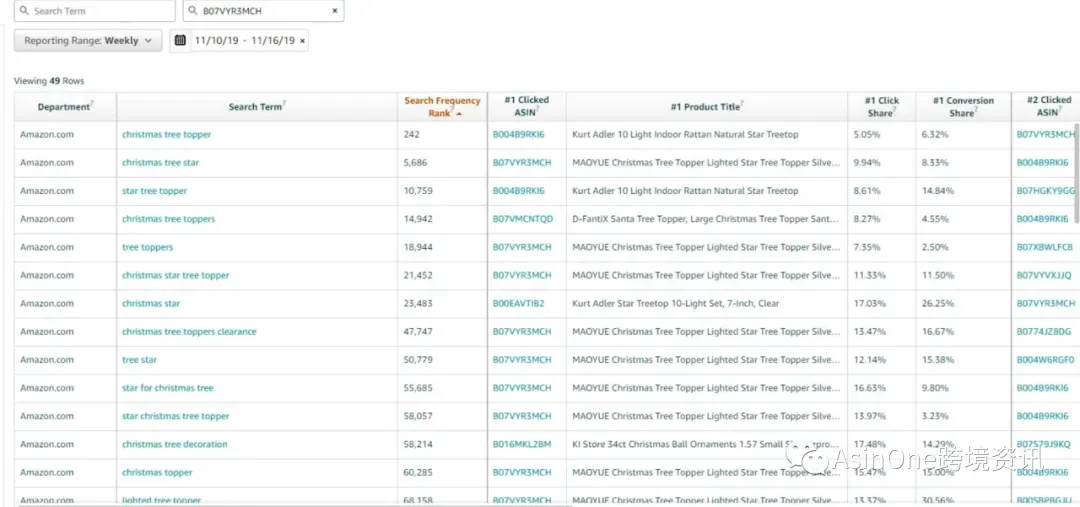Open the Reporting Range Weekly dropdown
Viewport: 1080px width, 507px height.
coord(88,41)
